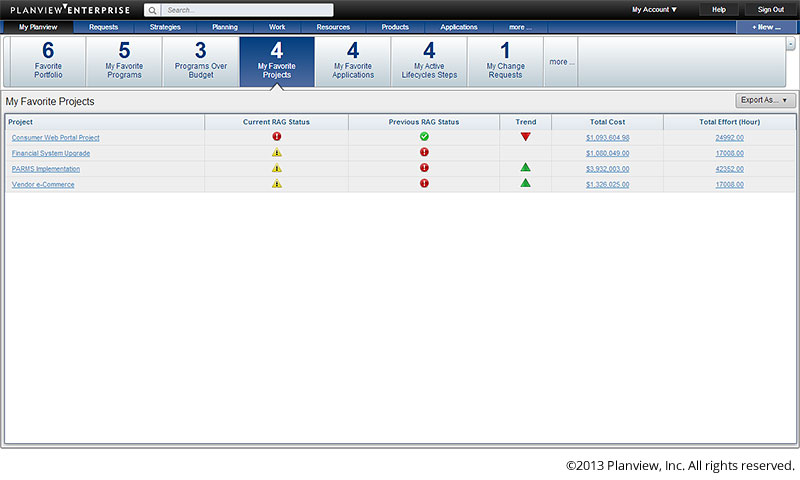
Task: Open Financial System Upgrade link
Action: (x=51, y=153)
